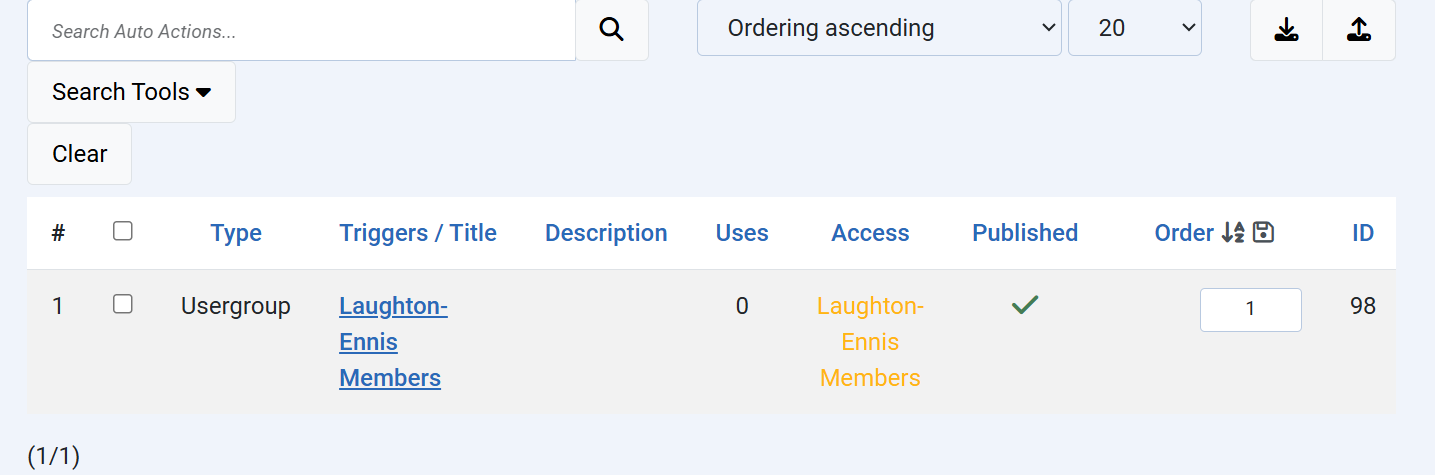
Task: Click the Order sort arrows icon
Action: pyautogui.click(x=1233, y=233)
